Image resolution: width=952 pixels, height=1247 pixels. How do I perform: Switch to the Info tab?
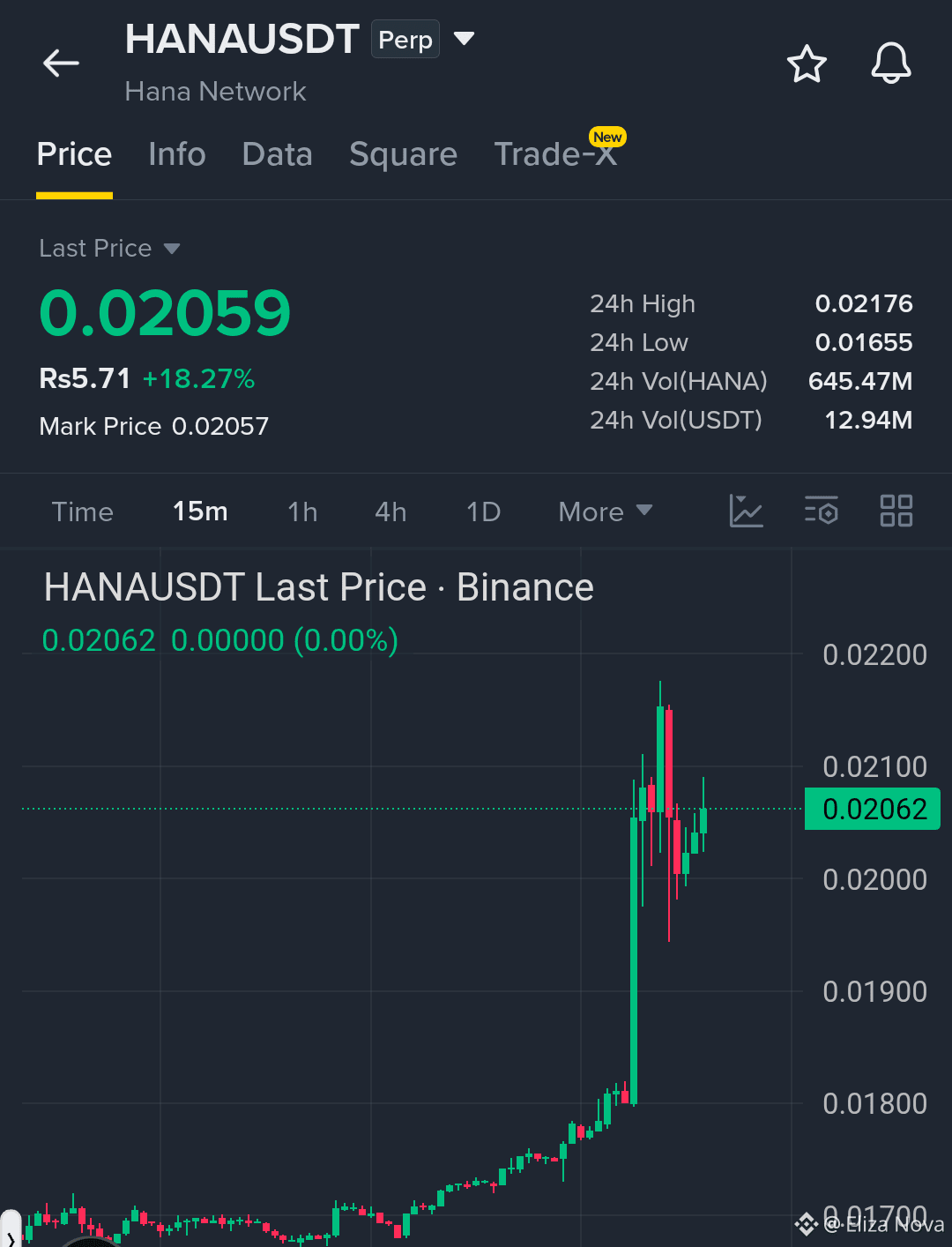177,154
